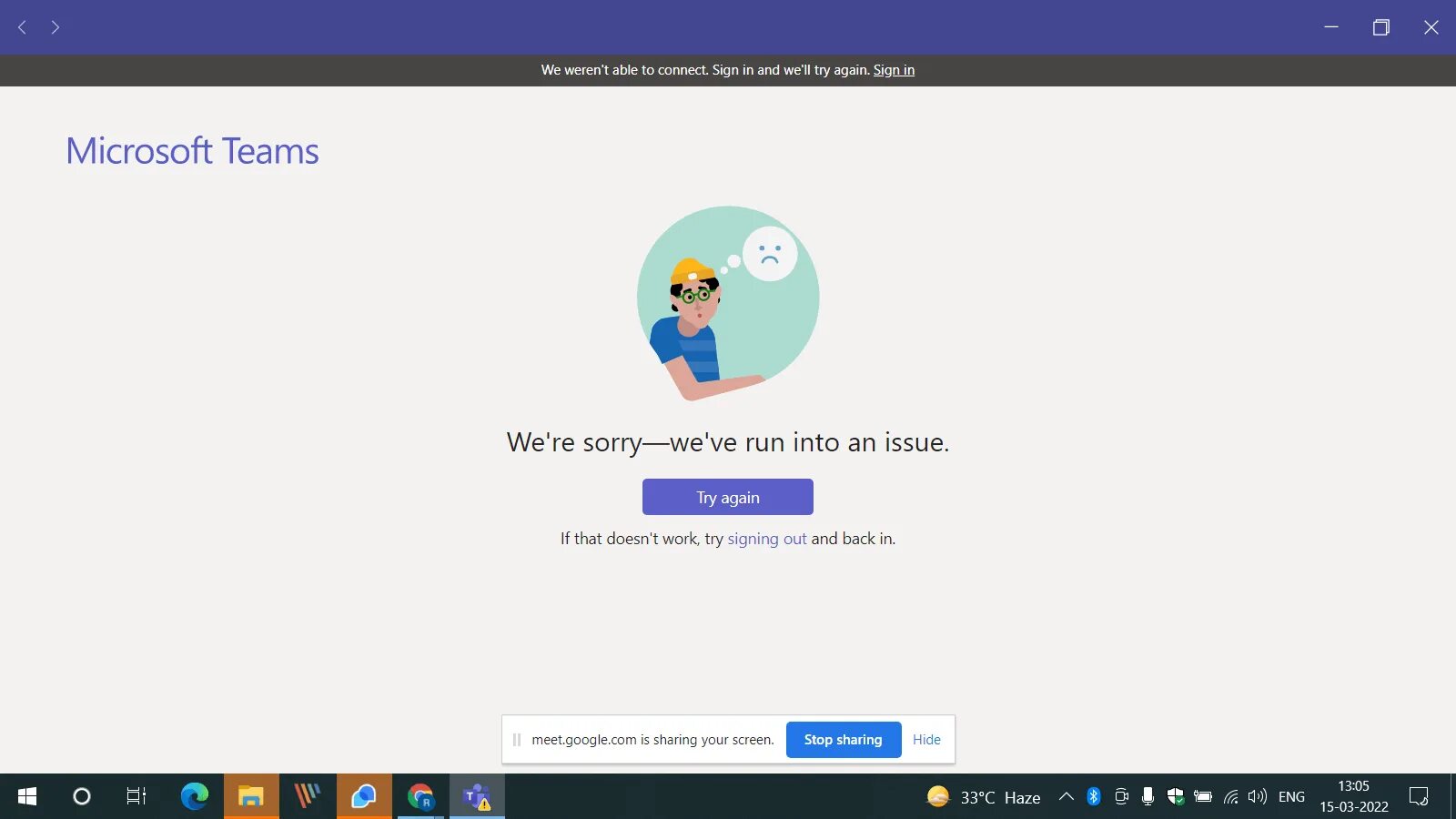The width and height of the screenshot is (1456, 819).
Task: Open Wi-Fi network settings in tray
Action: pos(1230,797)
